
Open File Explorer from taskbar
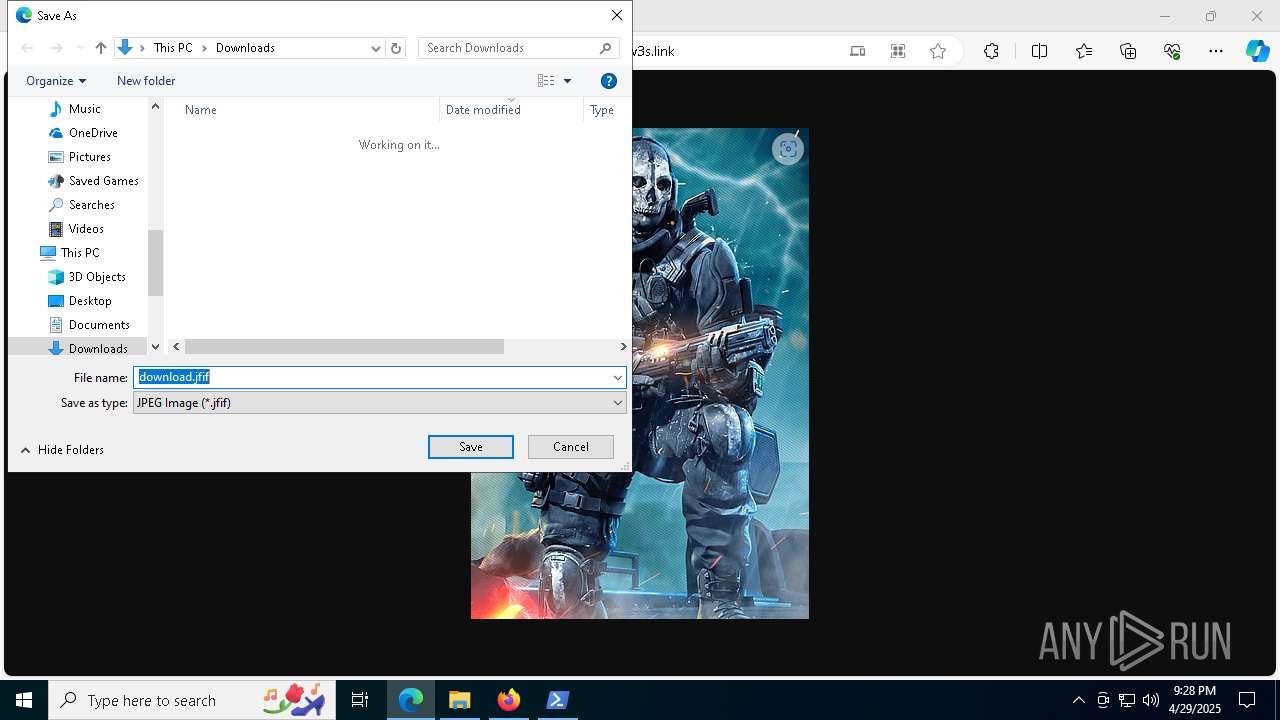(x=460, y=700)
